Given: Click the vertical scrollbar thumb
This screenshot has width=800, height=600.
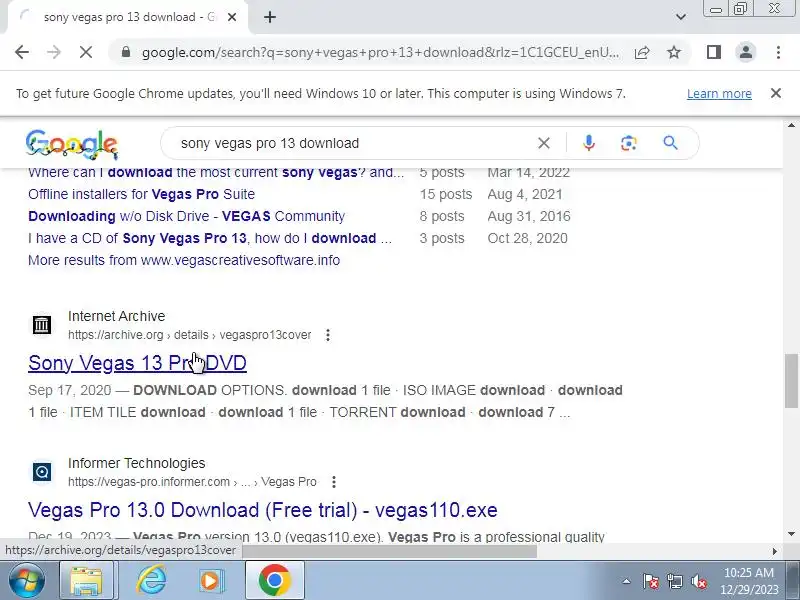Looking at the screenshot, I should pos(791,381).
